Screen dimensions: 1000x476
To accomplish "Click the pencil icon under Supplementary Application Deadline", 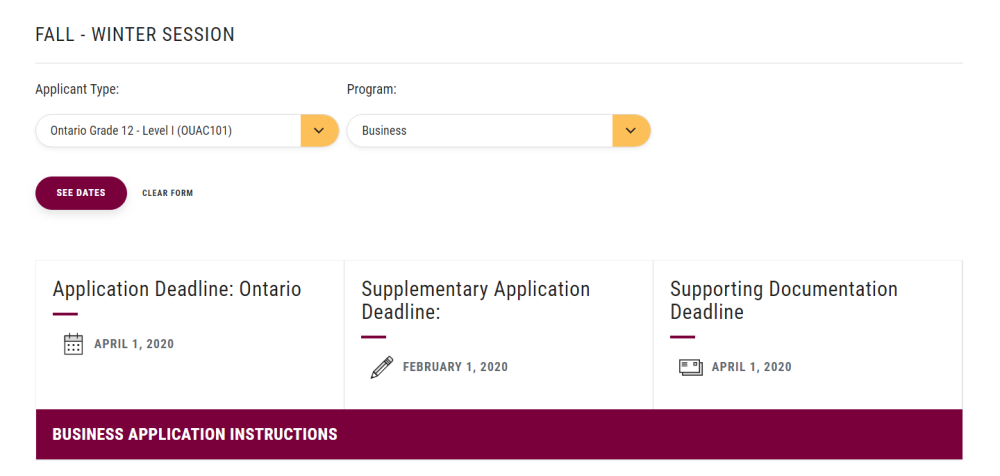I will click(x=381, y=367).
